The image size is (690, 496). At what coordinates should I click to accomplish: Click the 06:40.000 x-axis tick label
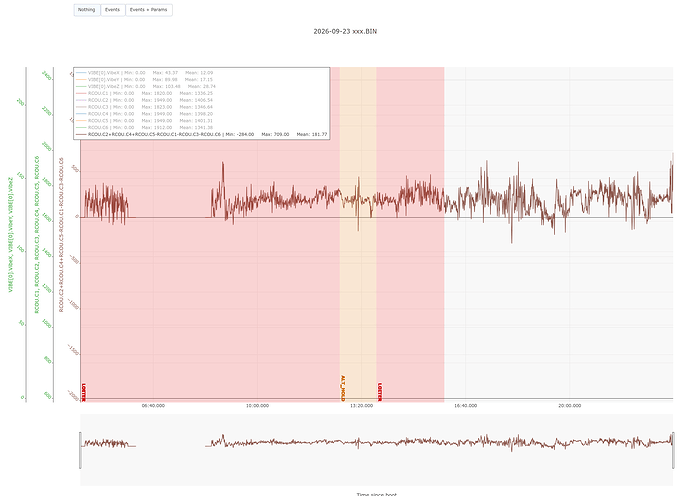(x=153, y=406)
